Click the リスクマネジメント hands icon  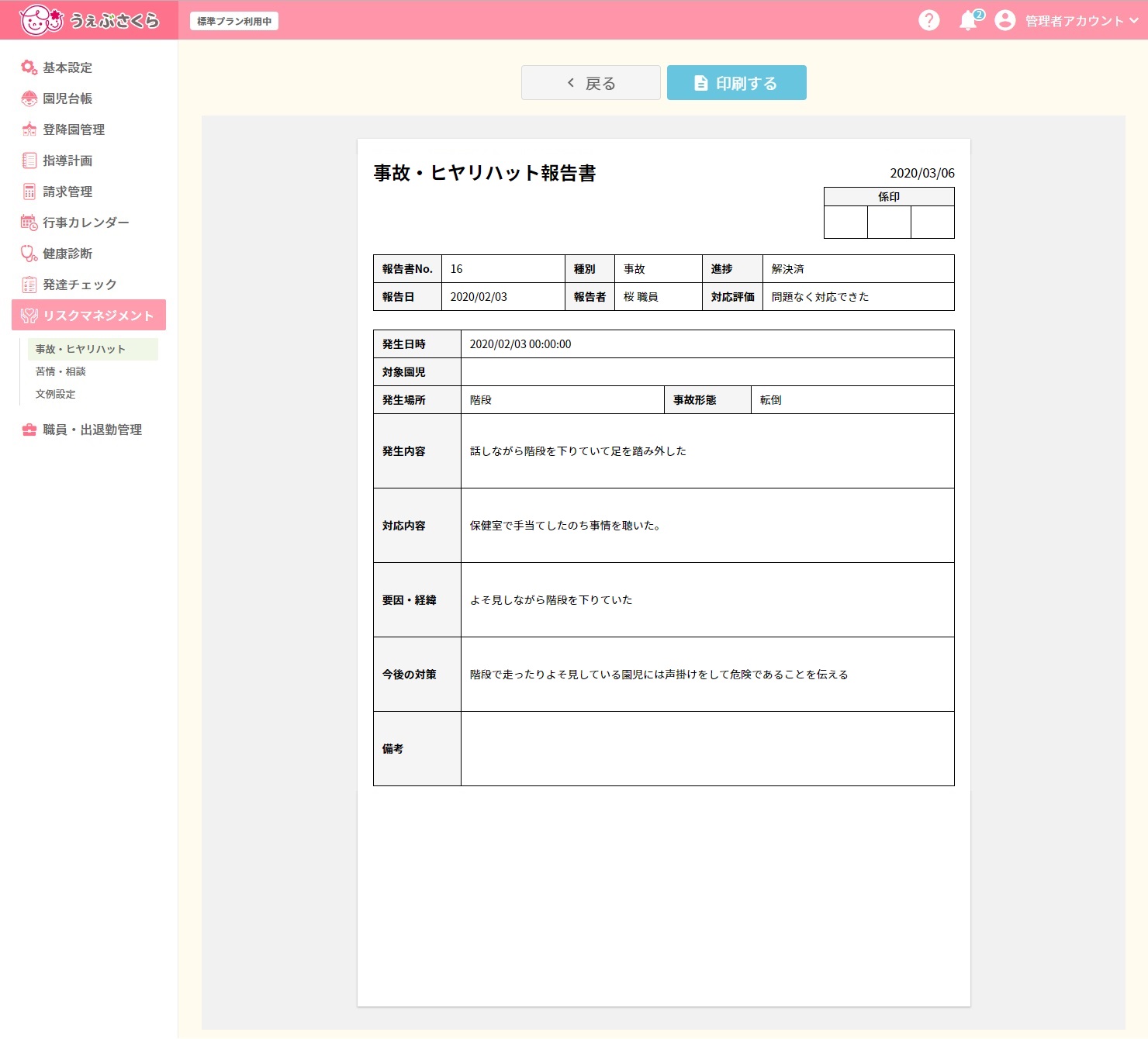[29, 316]
